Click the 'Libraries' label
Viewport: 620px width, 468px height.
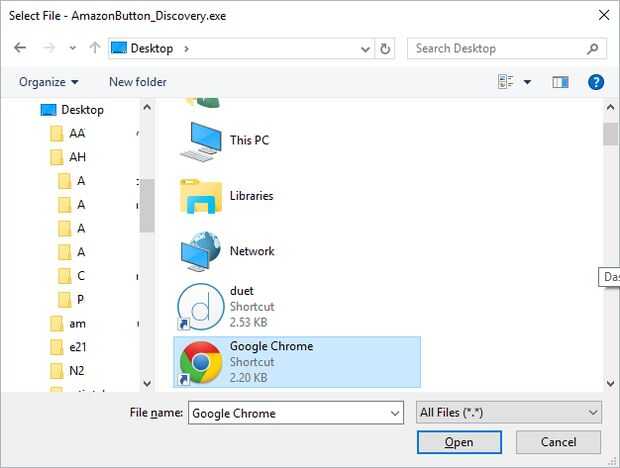click(x=251, y=196)
